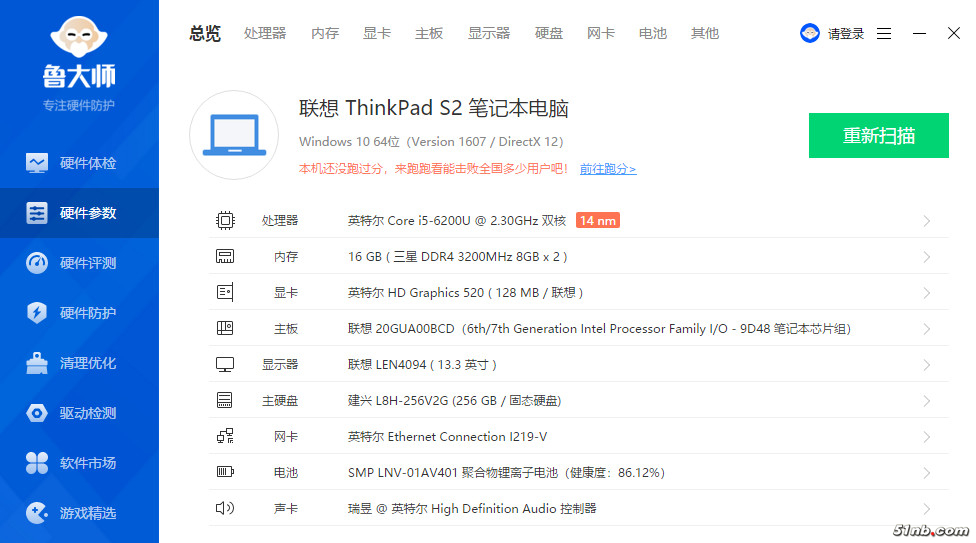Open the 软件市场 clover icon
The height and width of the screenshot is (543, 976).
37,463
